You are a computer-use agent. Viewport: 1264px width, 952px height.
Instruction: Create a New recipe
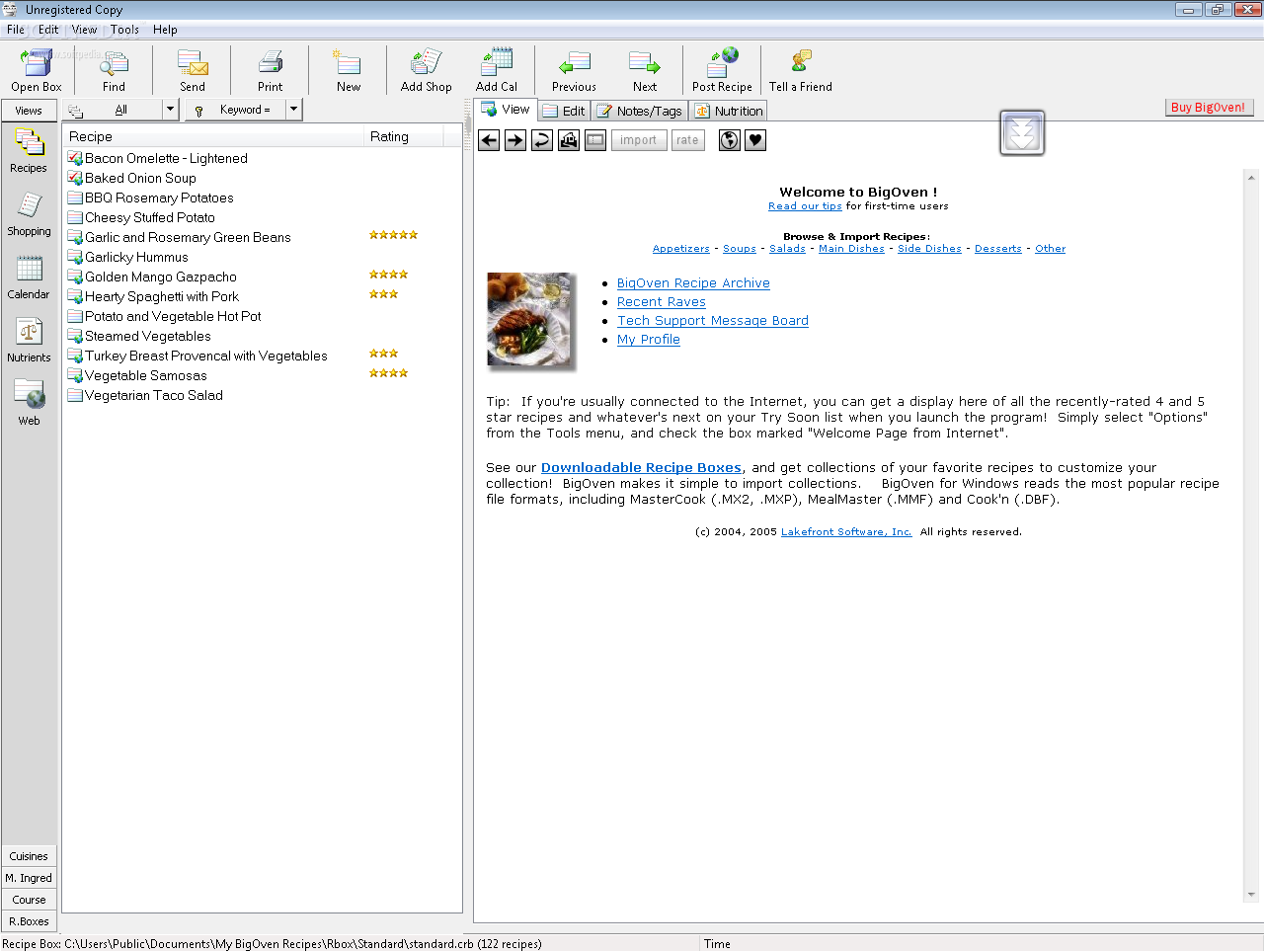348,70
